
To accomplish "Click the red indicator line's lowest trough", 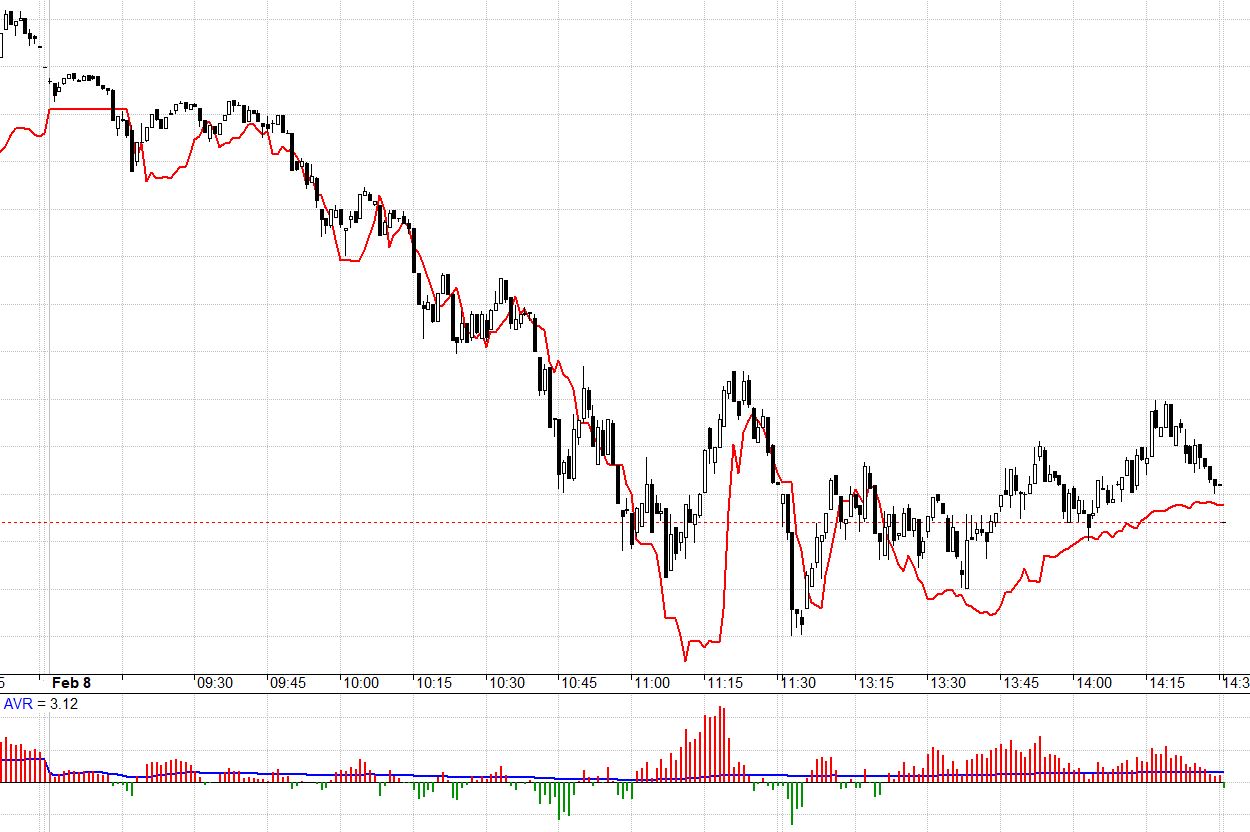I will 685,659.
